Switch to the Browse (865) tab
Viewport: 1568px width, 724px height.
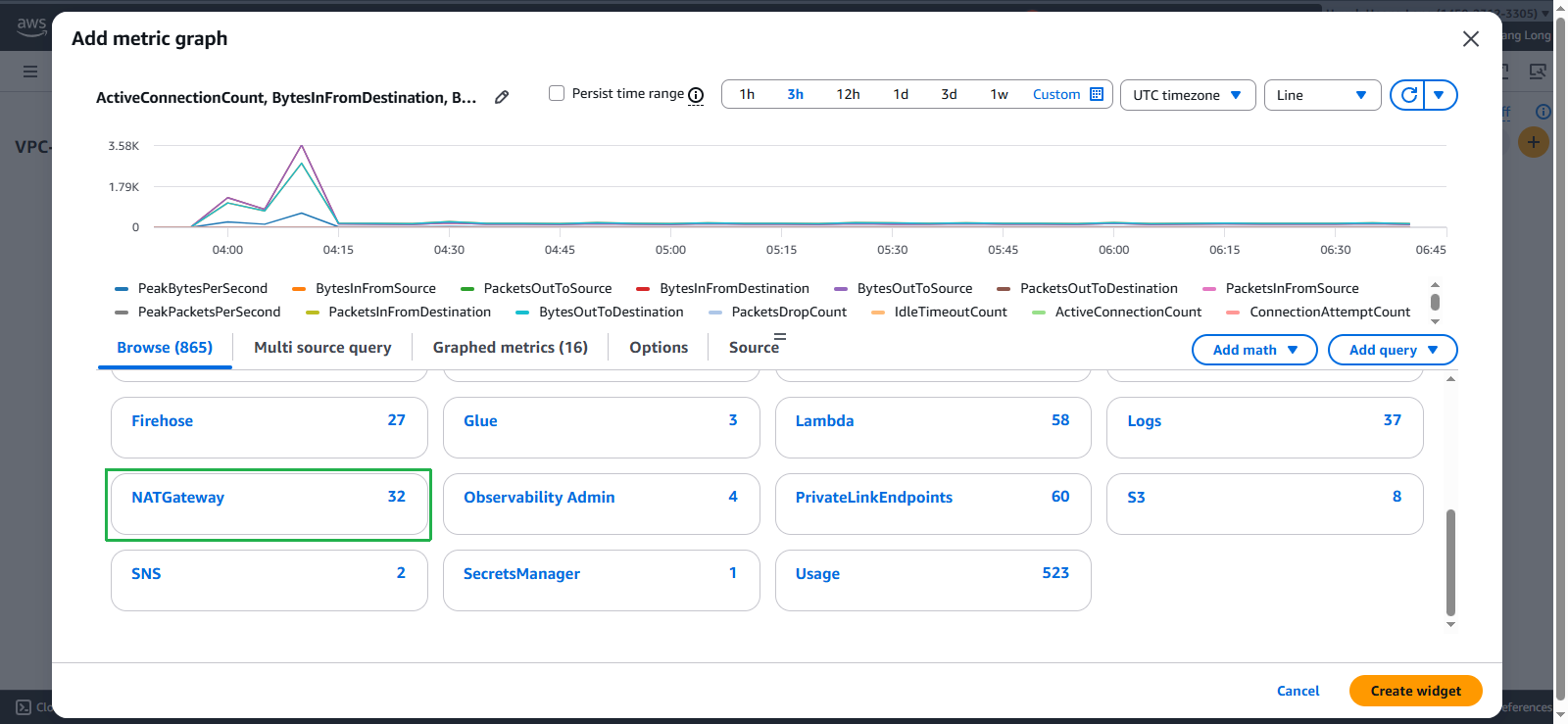tap(165, 348)
